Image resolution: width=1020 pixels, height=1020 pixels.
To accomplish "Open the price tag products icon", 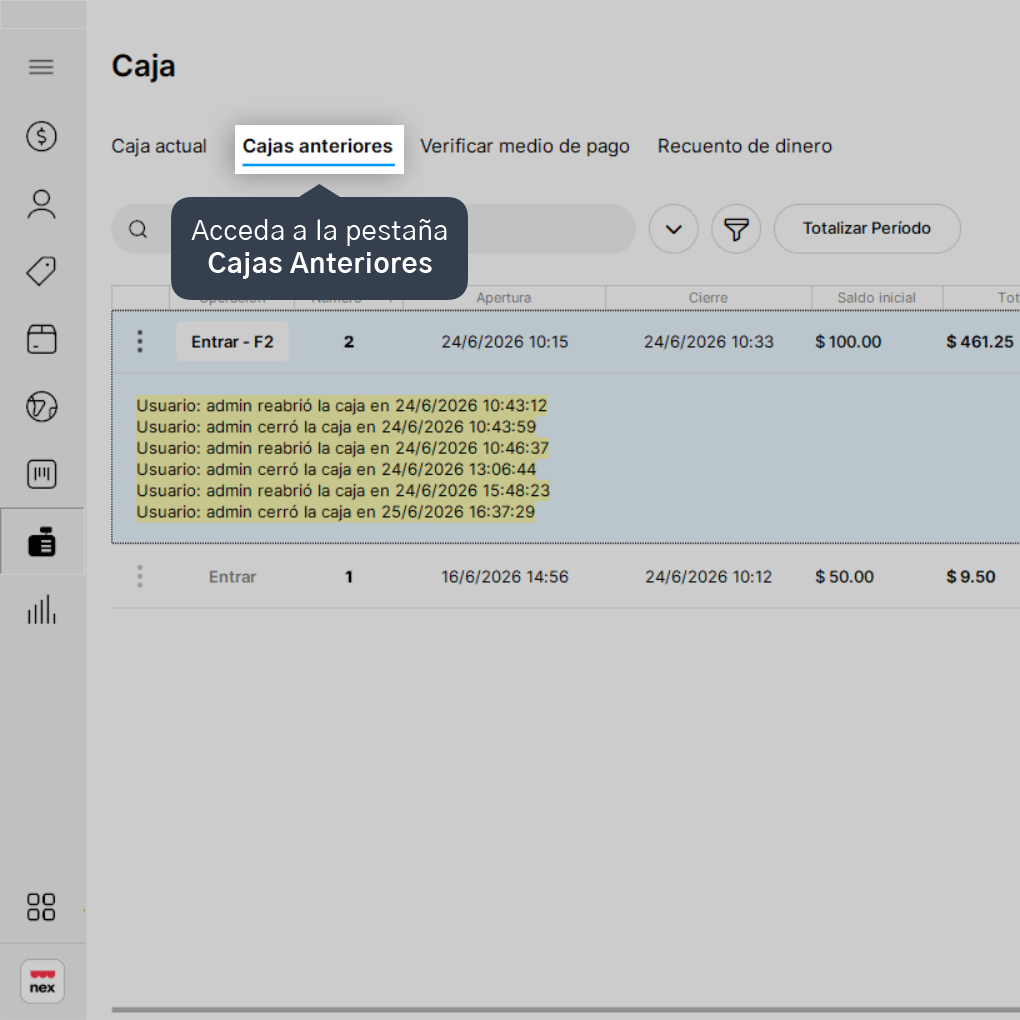I will tap(41, 271).
